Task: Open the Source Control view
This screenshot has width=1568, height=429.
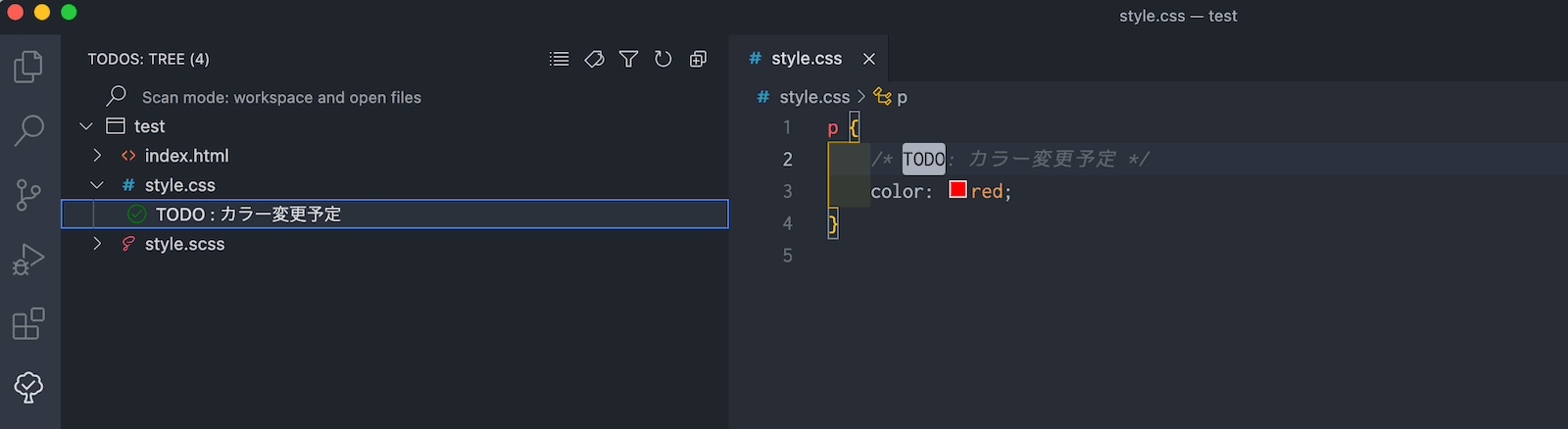Action: (28, 195)
